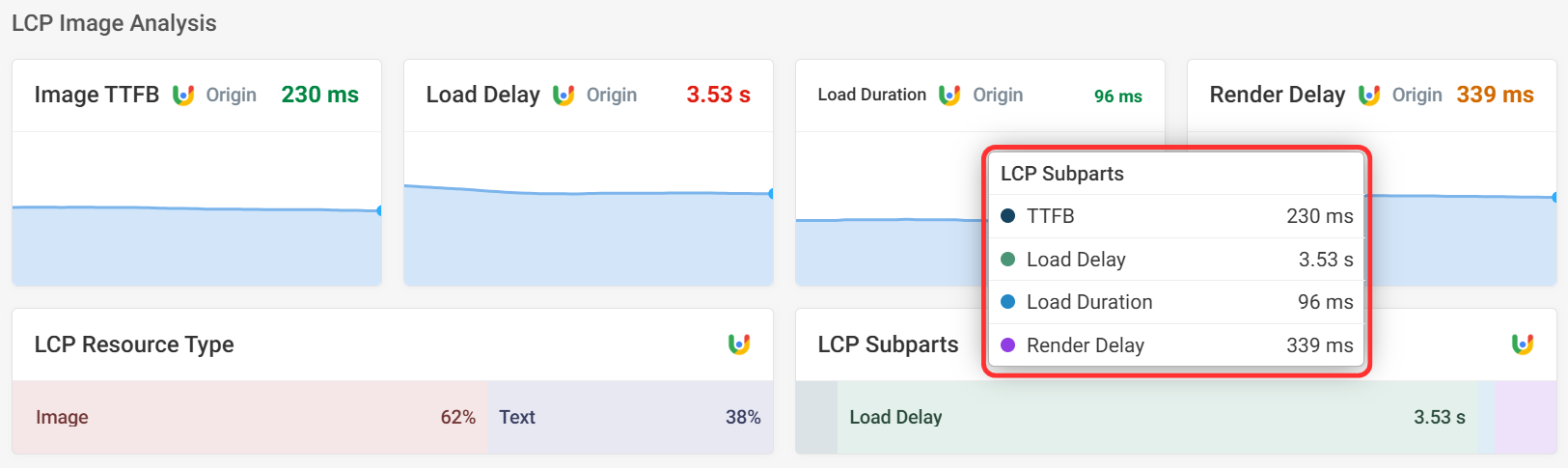The height and width of the screenshot is (468, 1568).
Task: Click the 230 ms value in Image TTFB card
Action: pos(320,95)
